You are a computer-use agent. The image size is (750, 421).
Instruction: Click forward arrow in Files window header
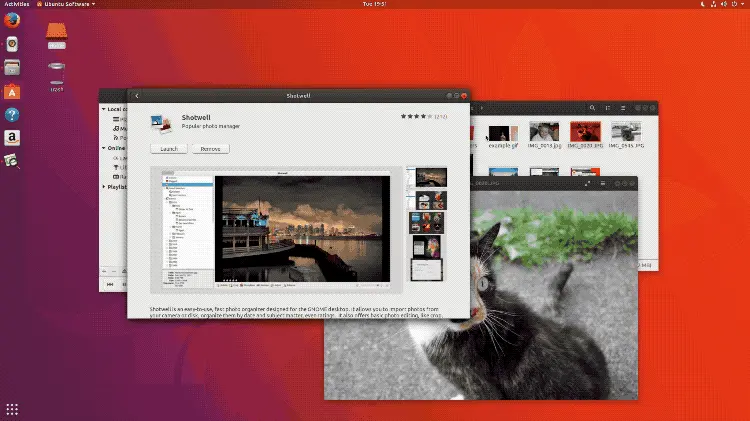(x=482, y=108)
